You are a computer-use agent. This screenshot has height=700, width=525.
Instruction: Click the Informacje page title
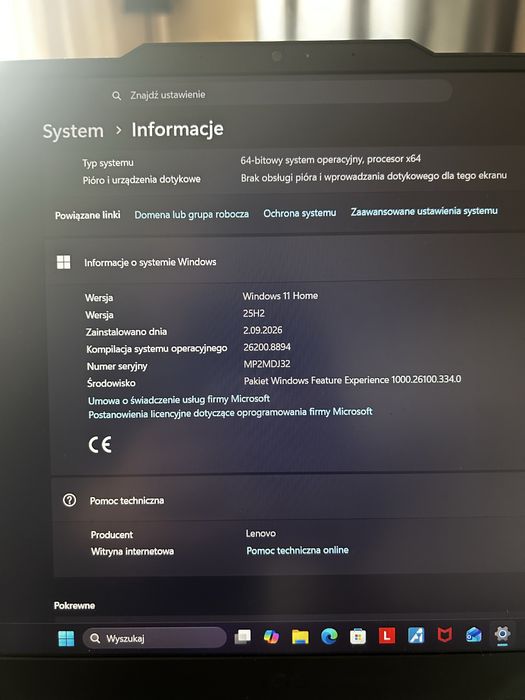point(177,129)
